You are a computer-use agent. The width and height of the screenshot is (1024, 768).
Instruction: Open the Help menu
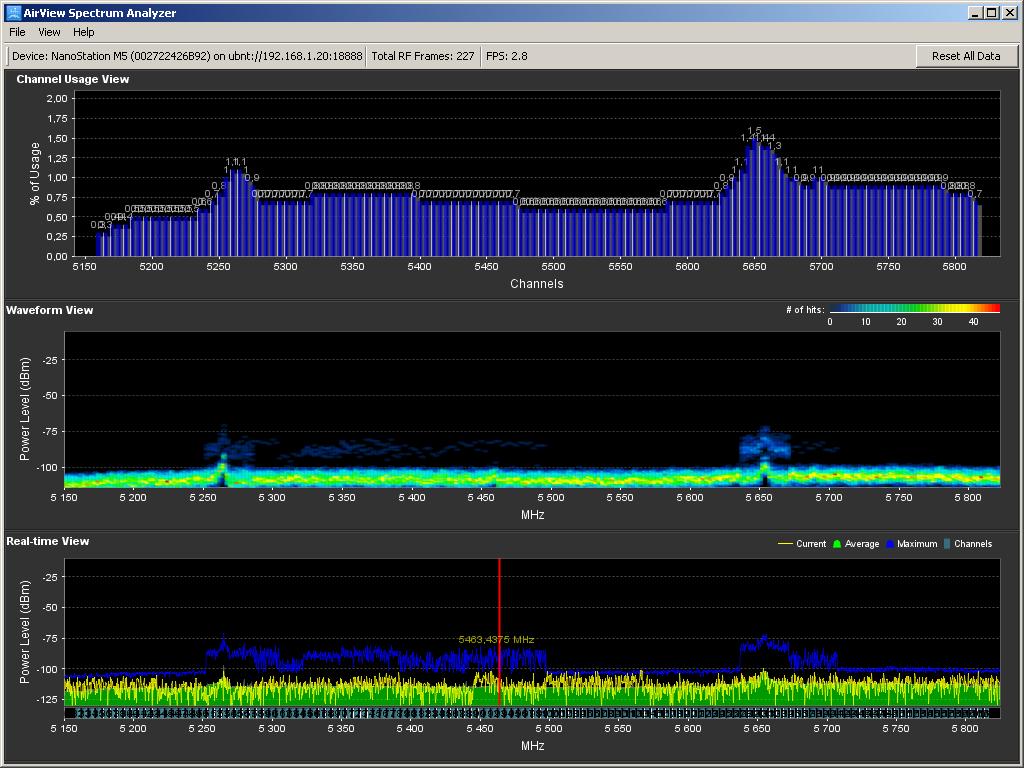84,32
